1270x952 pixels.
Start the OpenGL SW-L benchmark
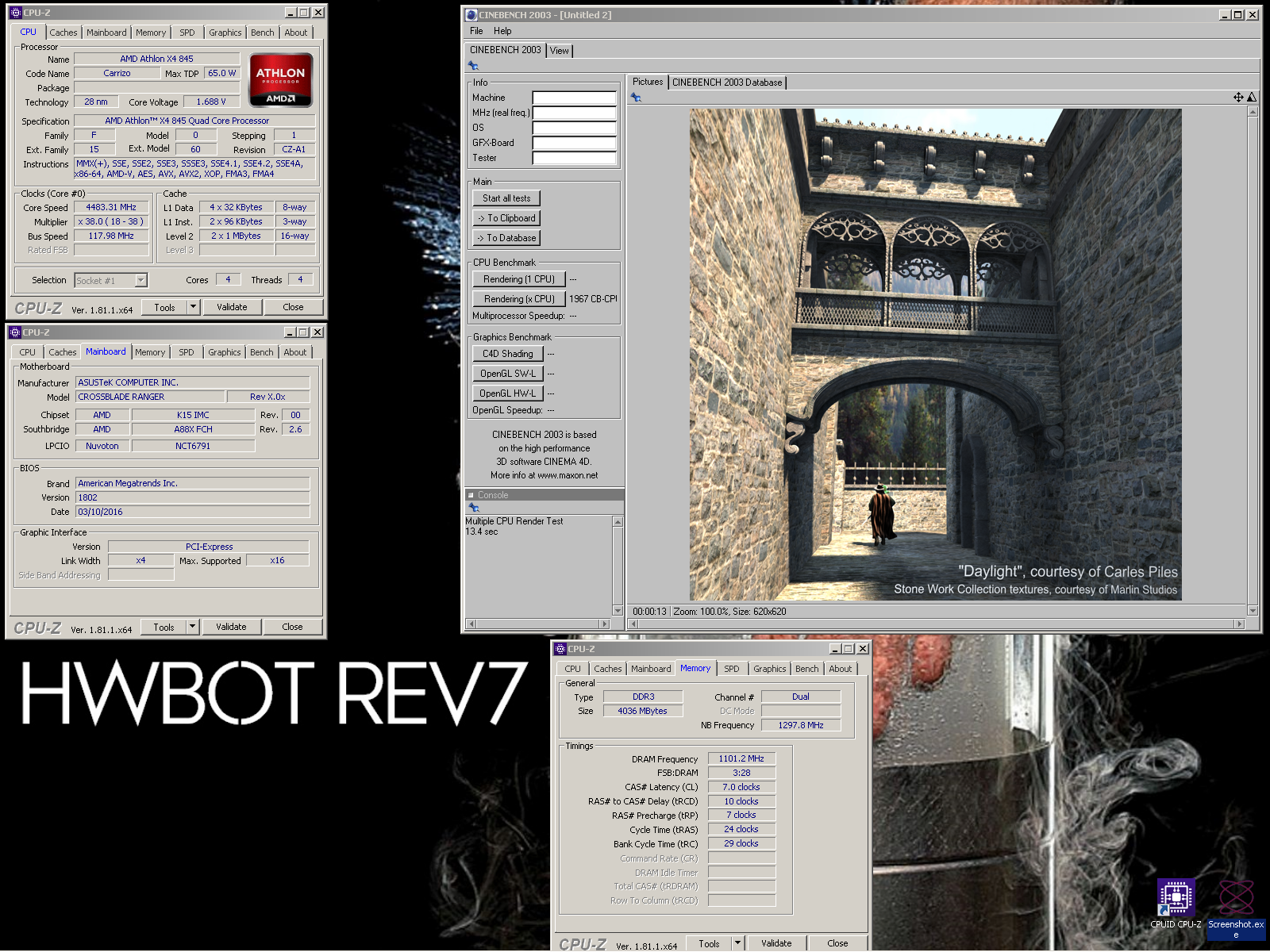(508, 374)
